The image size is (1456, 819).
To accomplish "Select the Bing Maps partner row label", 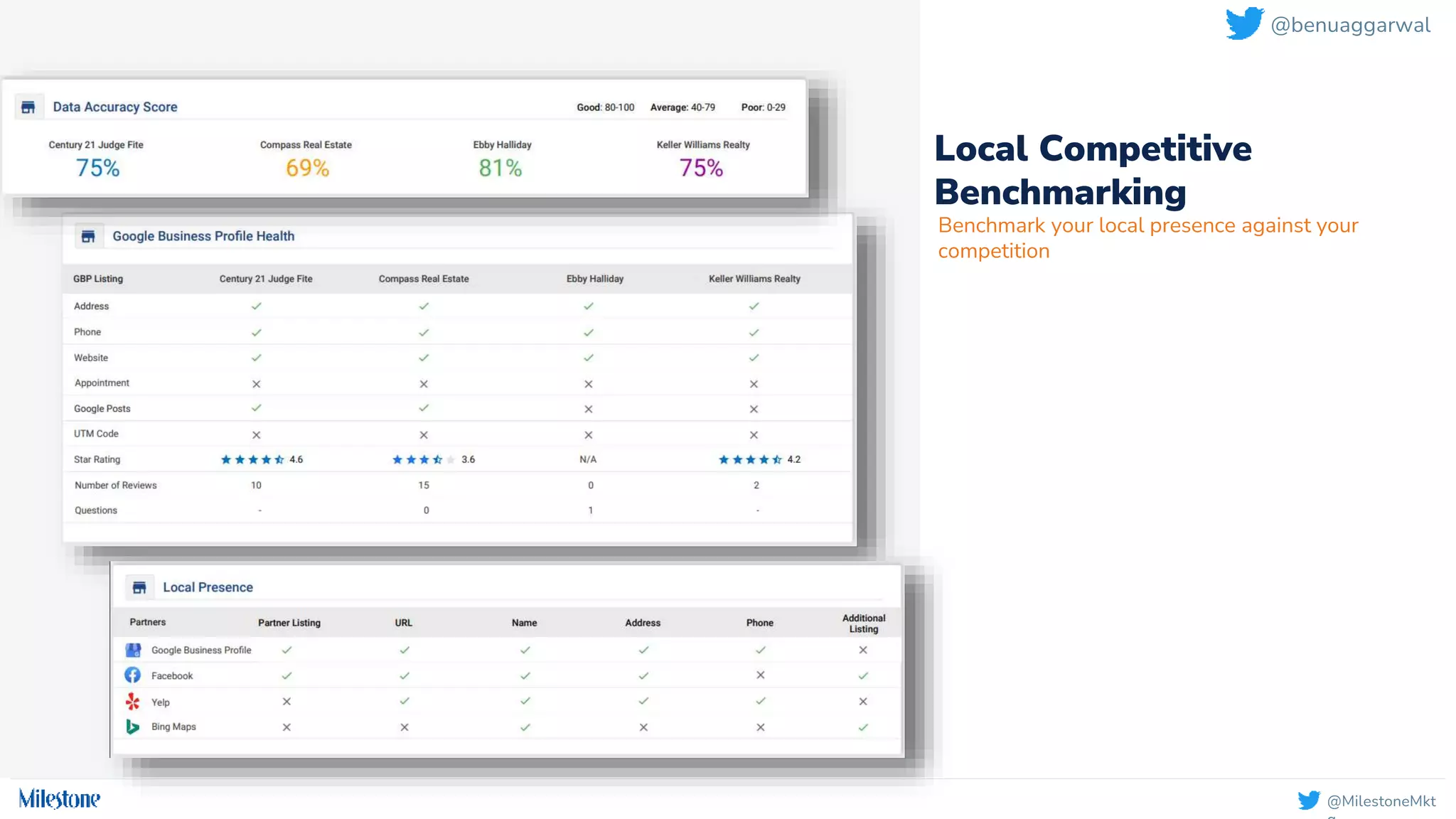I will pyautogui.click(x=173, y=727).
